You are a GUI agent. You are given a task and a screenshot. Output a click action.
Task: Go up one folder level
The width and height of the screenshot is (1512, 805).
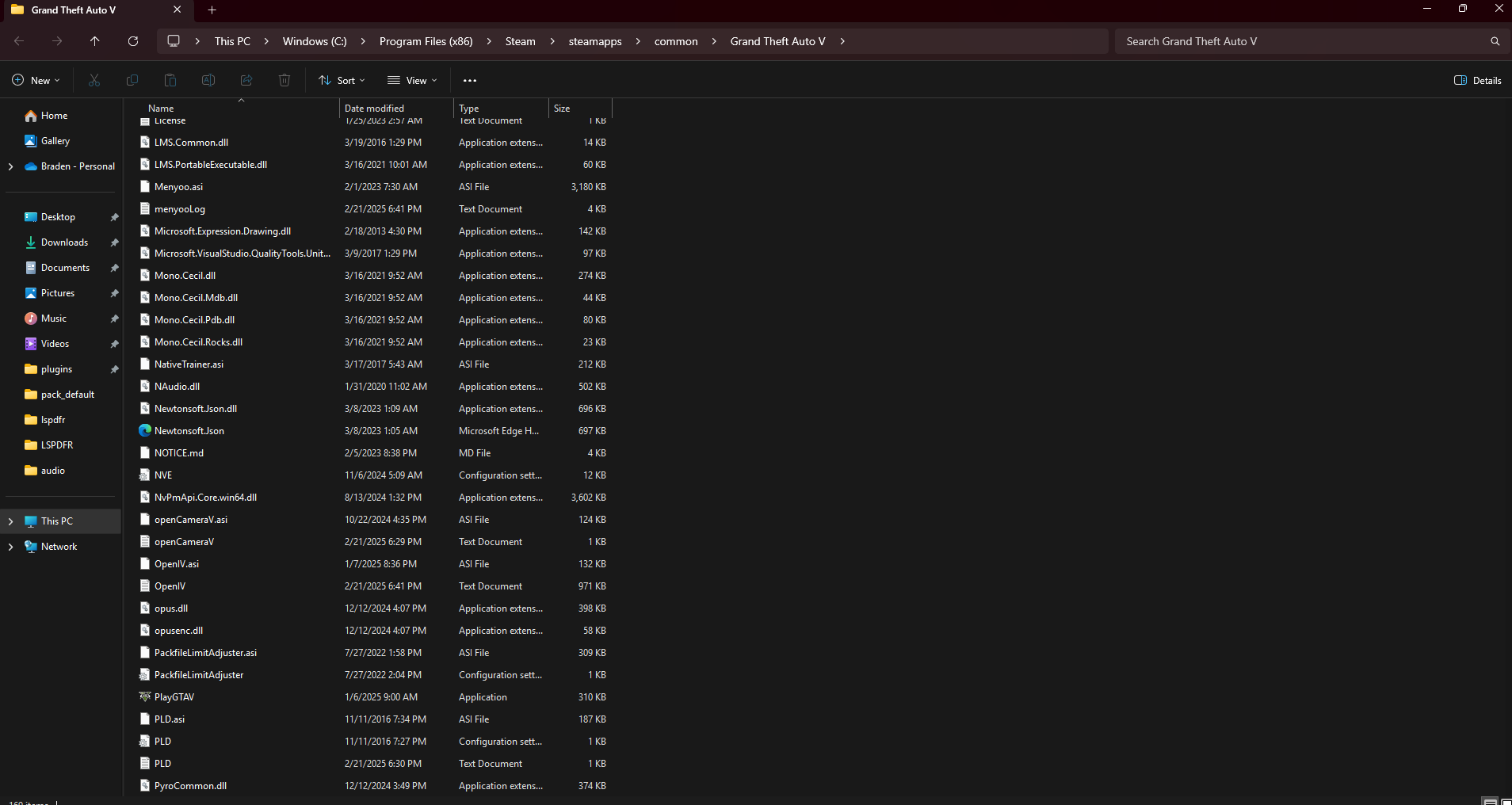click(x=95, y=41)
